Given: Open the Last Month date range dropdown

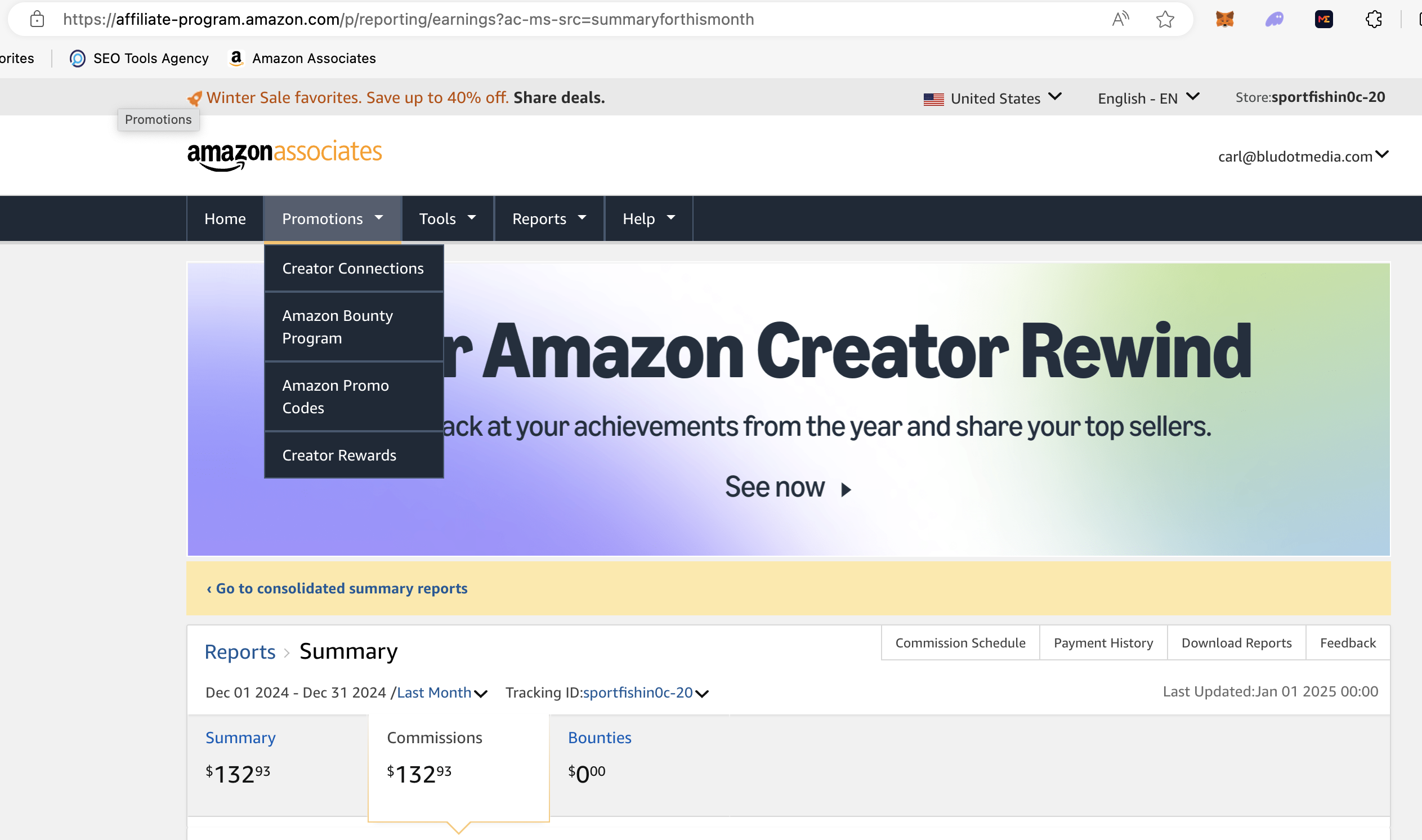Looking at the screenshot, I should pyautogui.click(x=442, y=692).
